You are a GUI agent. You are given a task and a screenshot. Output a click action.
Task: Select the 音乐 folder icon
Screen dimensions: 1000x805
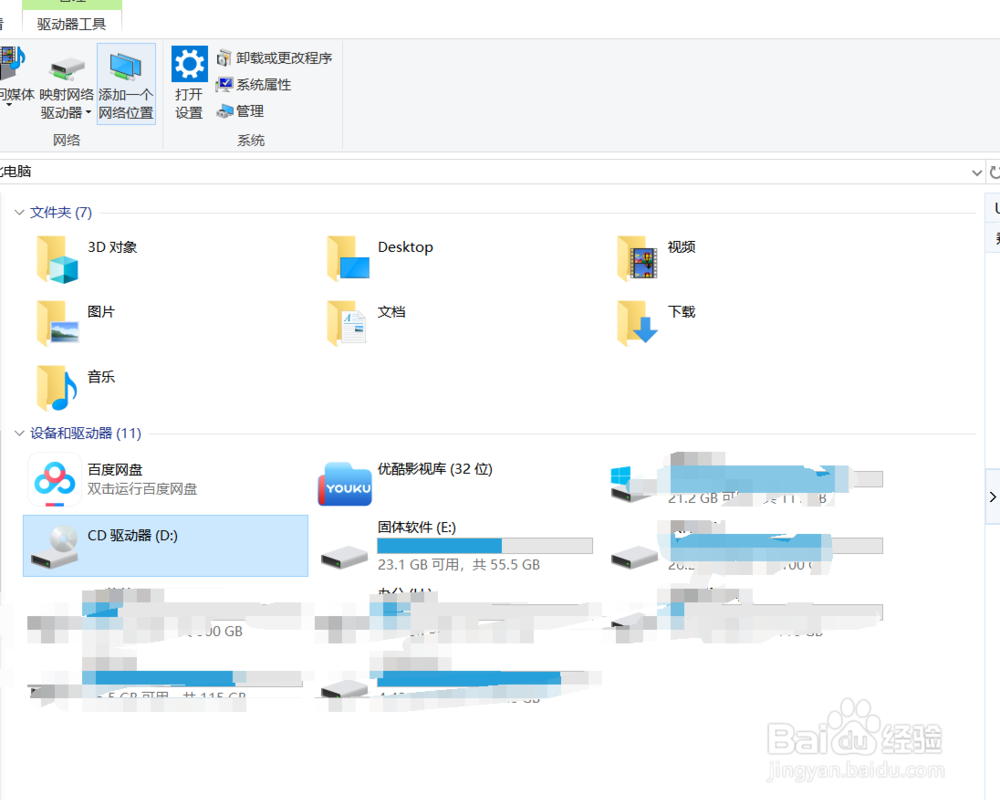coord(57,388)
